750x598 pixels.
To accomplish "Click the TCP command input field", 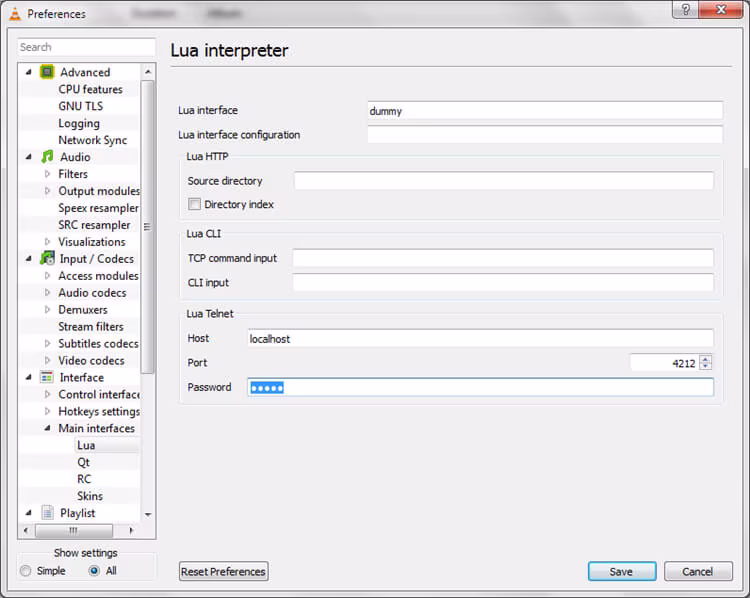I will pyautogui.click(x=503, y=258).
